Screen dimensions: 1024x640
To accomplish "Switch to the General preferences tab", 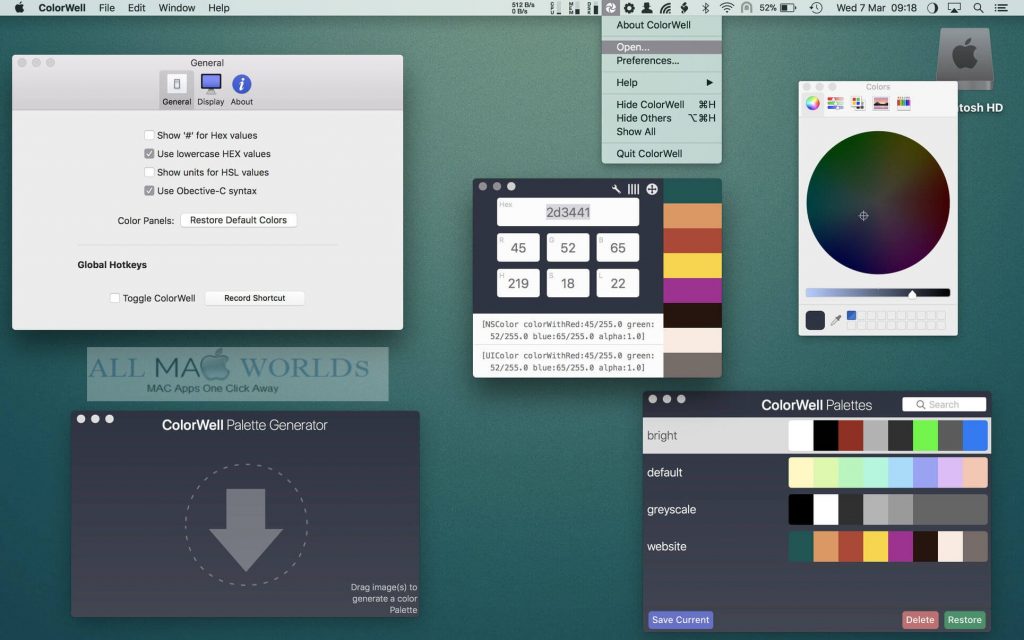I will point(177,89).
